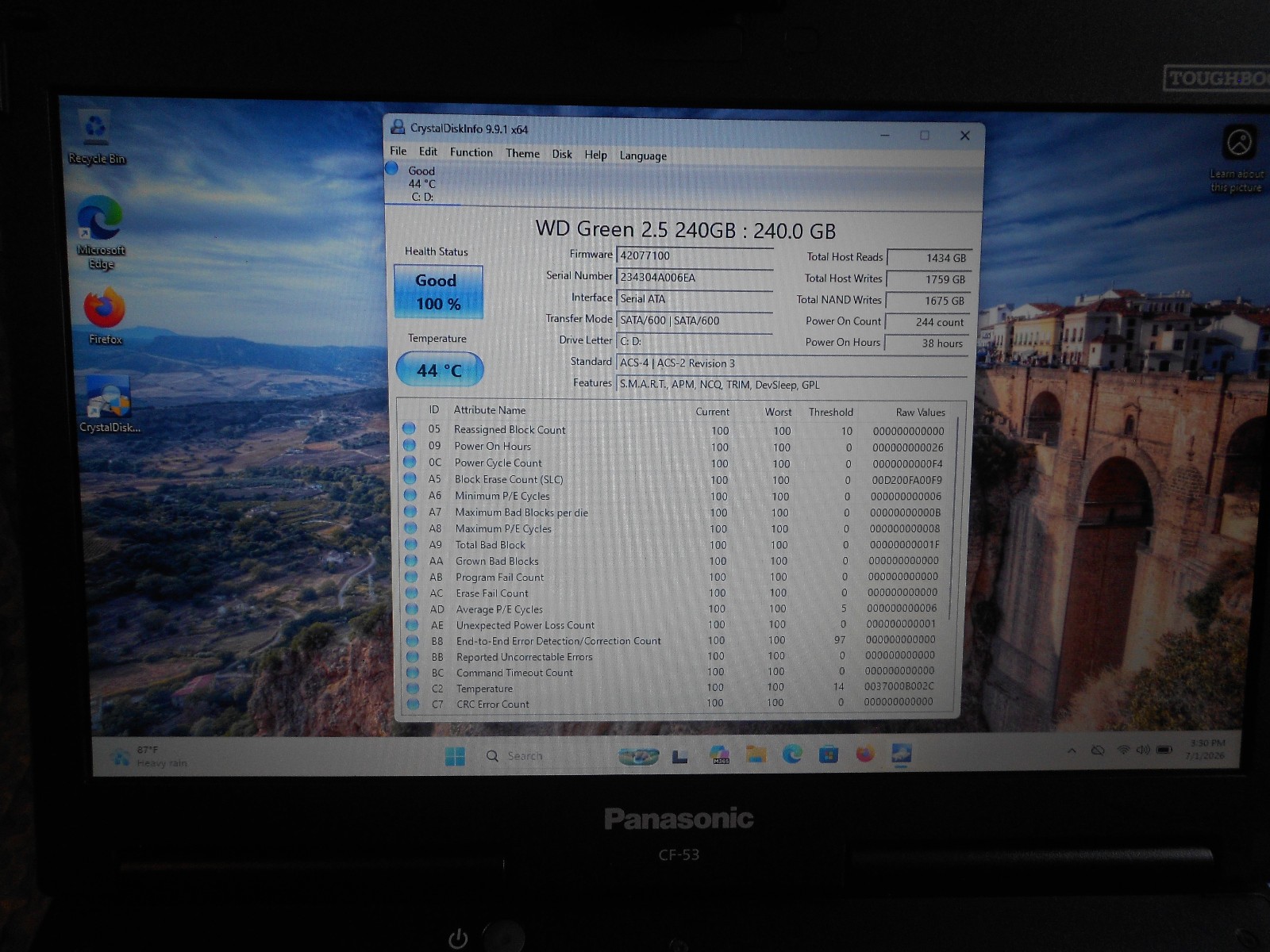Click the CrystalDiskInfo taskbar icon

tap(901, 753)
